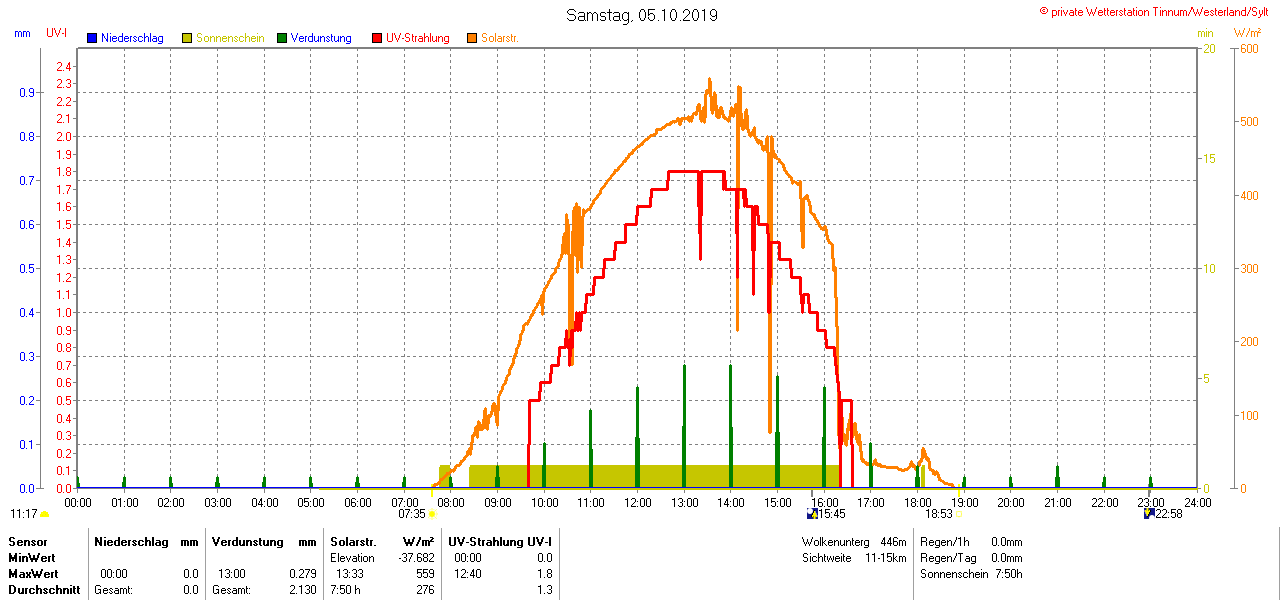
Task: Click the Solarstr. legend label
Action: pyautogui.click(x=500, y=38)
